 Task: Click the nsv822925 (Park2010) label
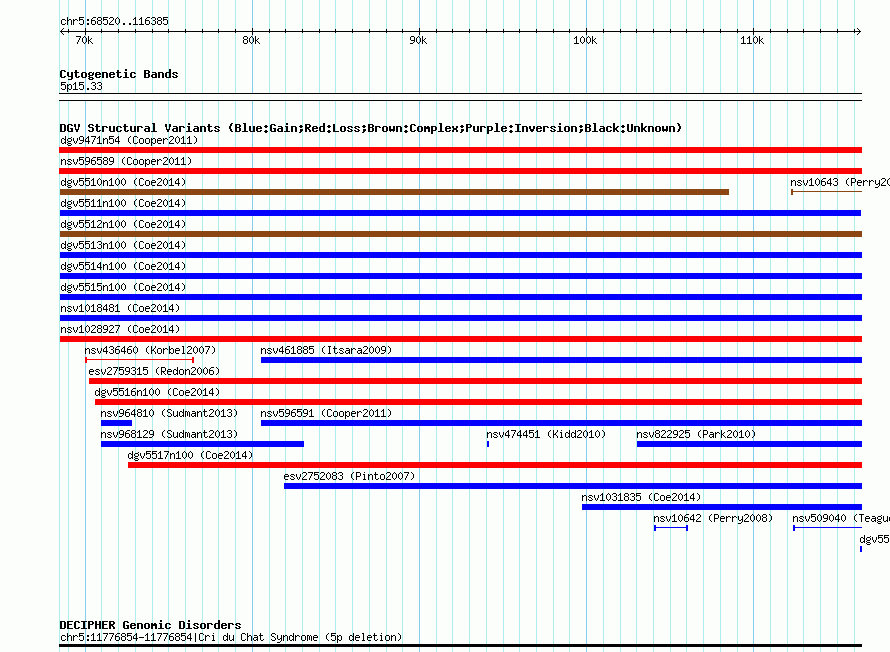[696, 435]
